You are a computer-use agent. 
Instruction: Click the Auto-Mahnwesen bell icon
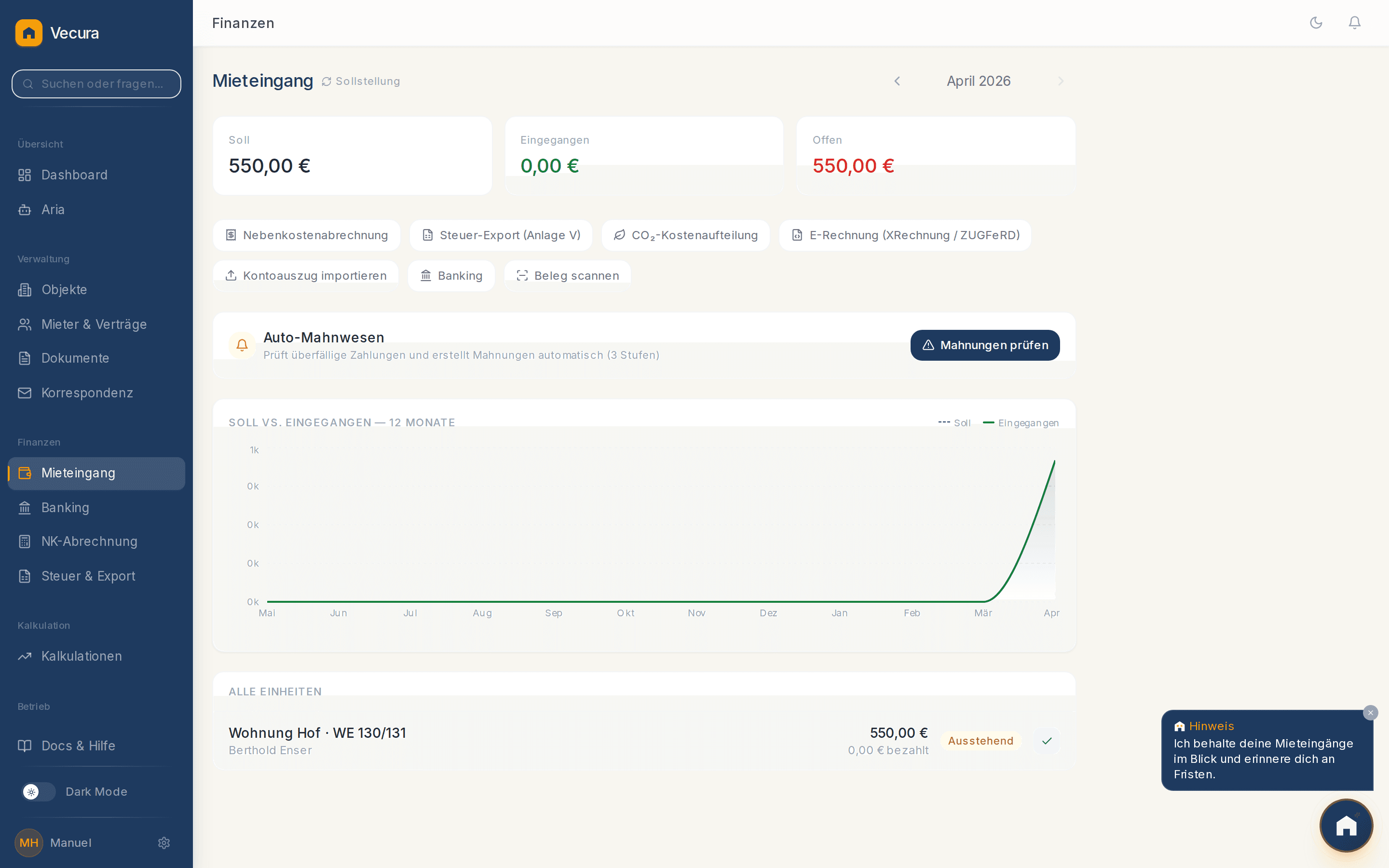[242, 345]
